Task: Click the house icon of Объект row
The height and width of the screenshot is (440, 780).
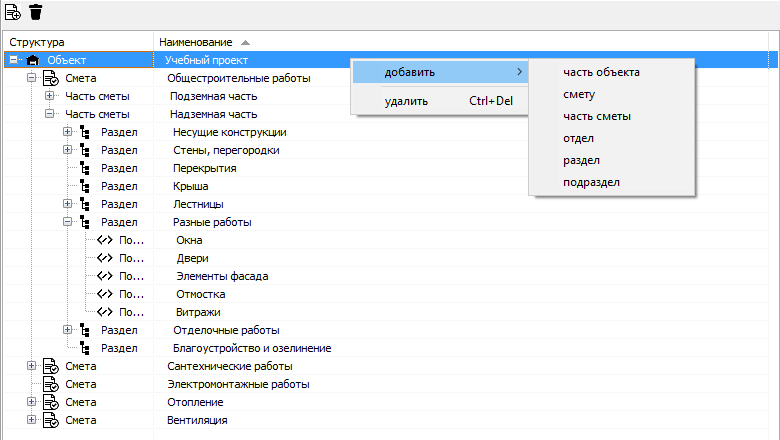Action: [x=33, y=60]
